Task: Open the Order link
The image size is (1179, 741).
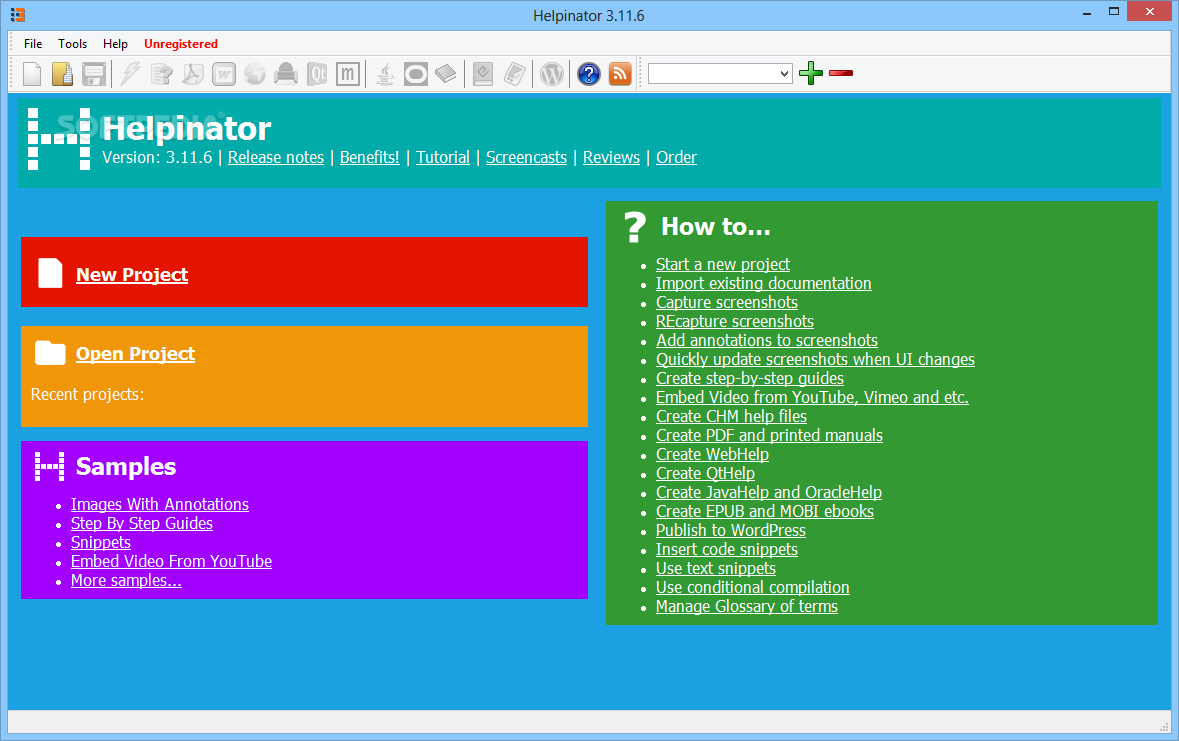Action: tap(677, 157)
